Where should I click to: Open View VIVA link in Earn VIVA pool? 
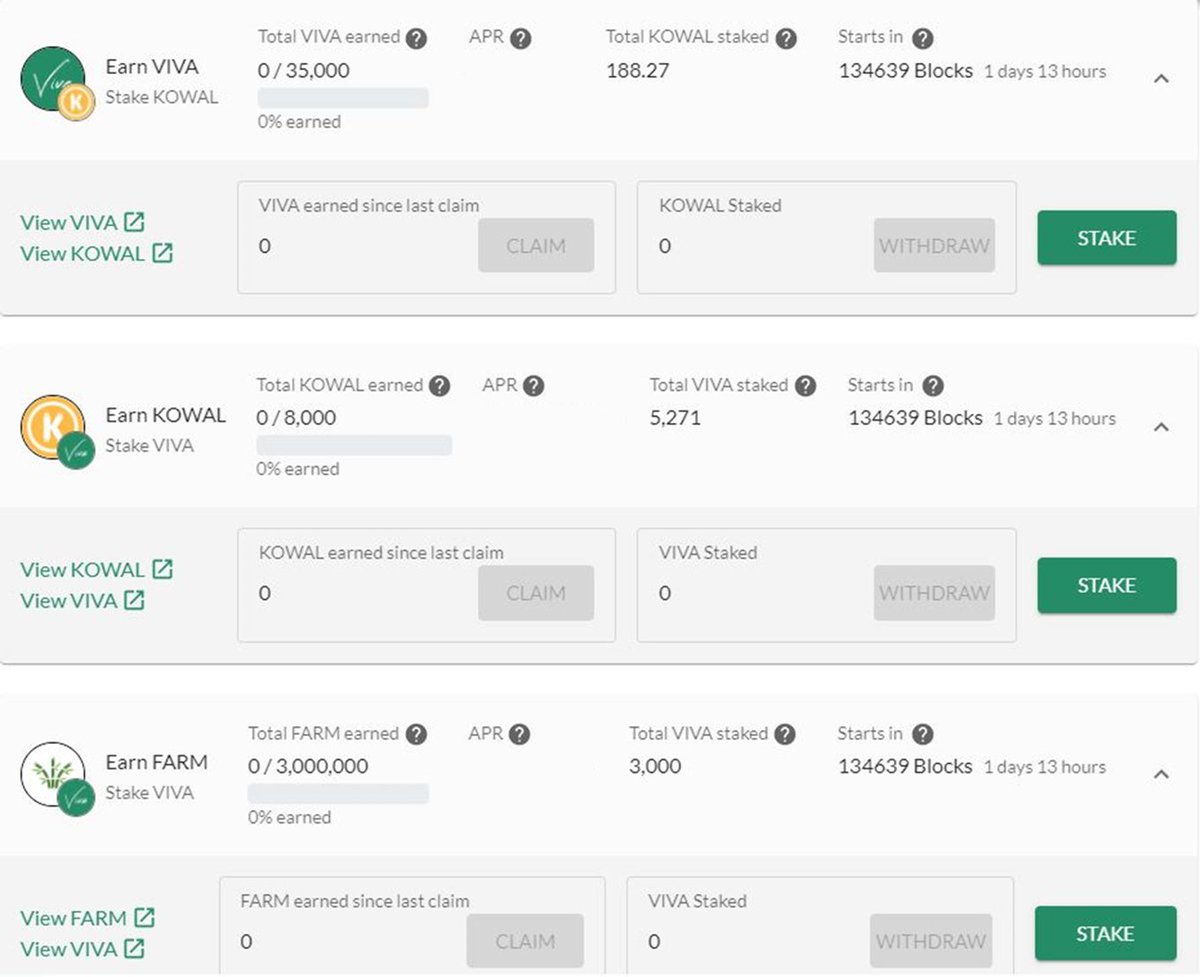(82, 222)
